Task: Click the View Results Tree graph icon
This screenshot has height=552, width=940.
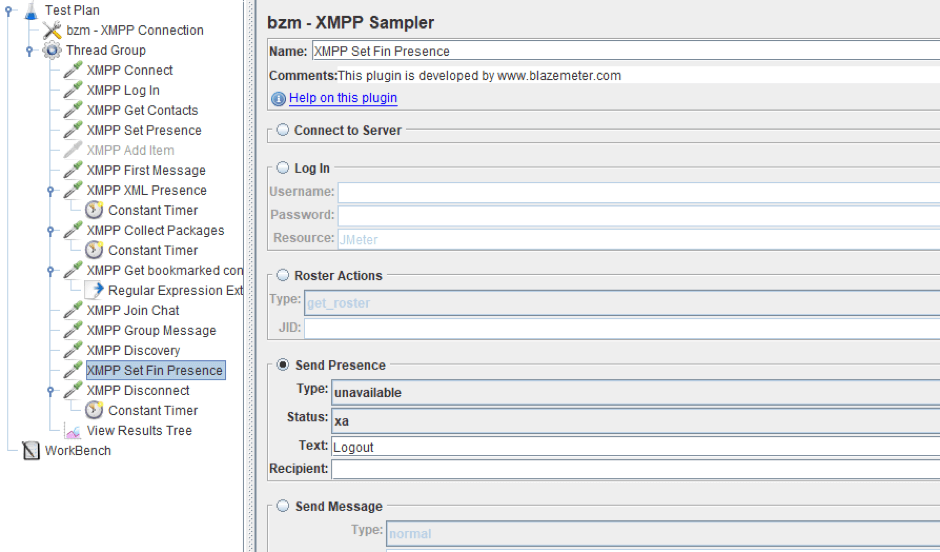Action: [73, 431]
